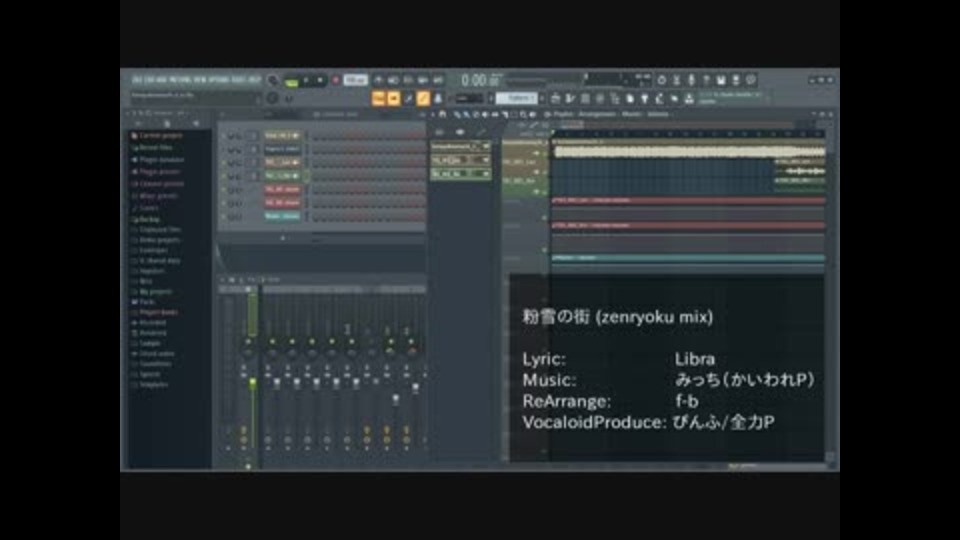Click the transport stop button

[x=320, y=80]
